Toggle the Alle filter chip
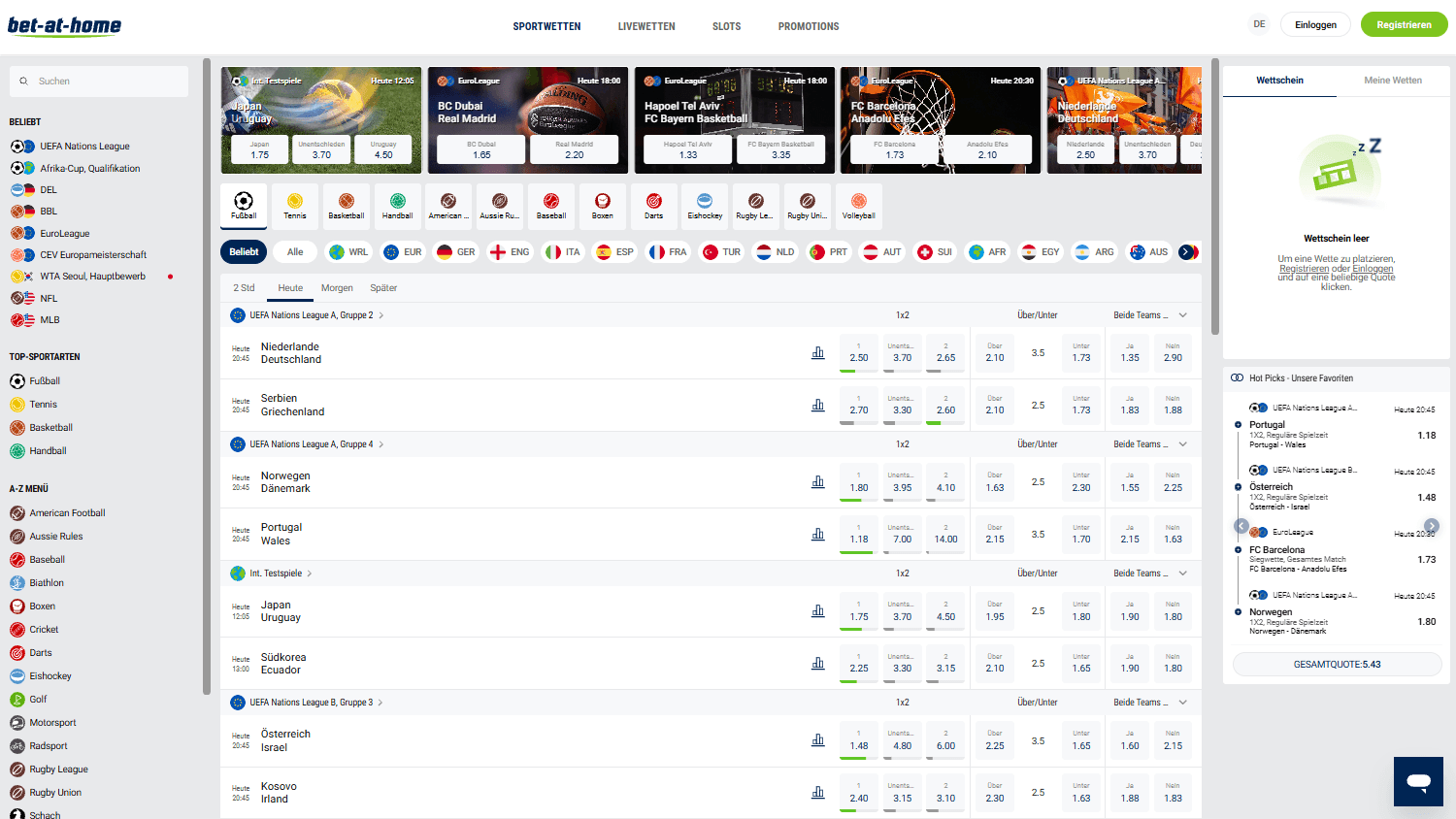 [295, 252]
